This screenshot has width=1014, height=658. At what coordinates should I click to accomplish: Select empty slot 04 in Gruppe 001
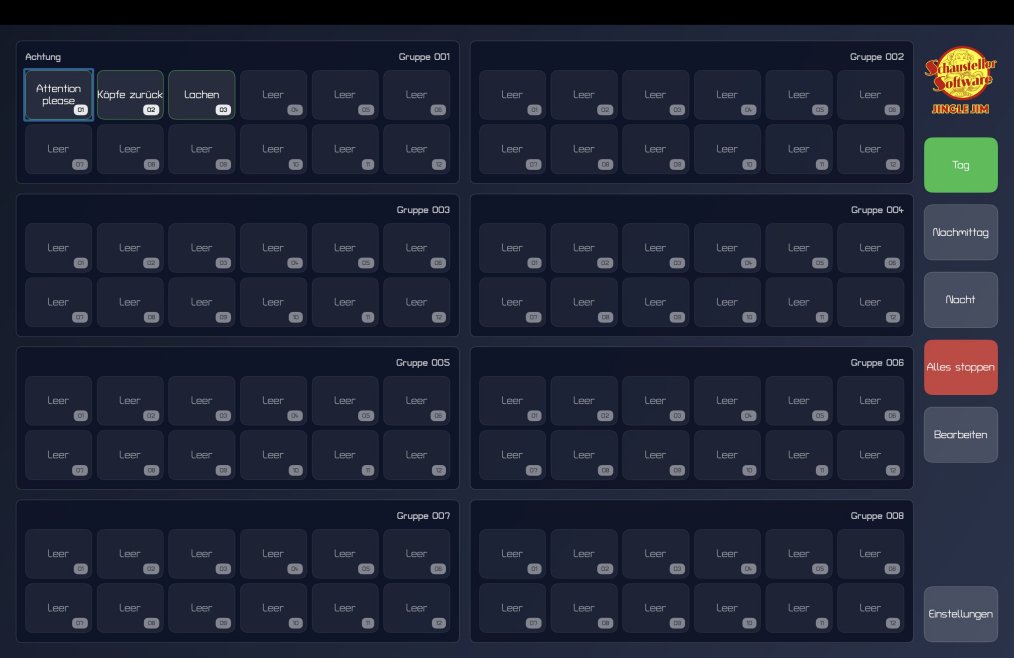point(274,94)
